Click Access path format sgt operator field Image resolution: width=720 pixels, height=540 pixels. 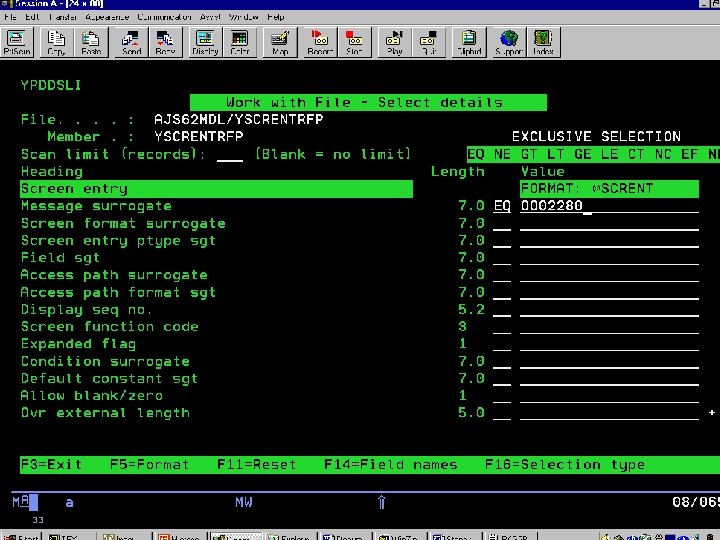pos(502,292)
